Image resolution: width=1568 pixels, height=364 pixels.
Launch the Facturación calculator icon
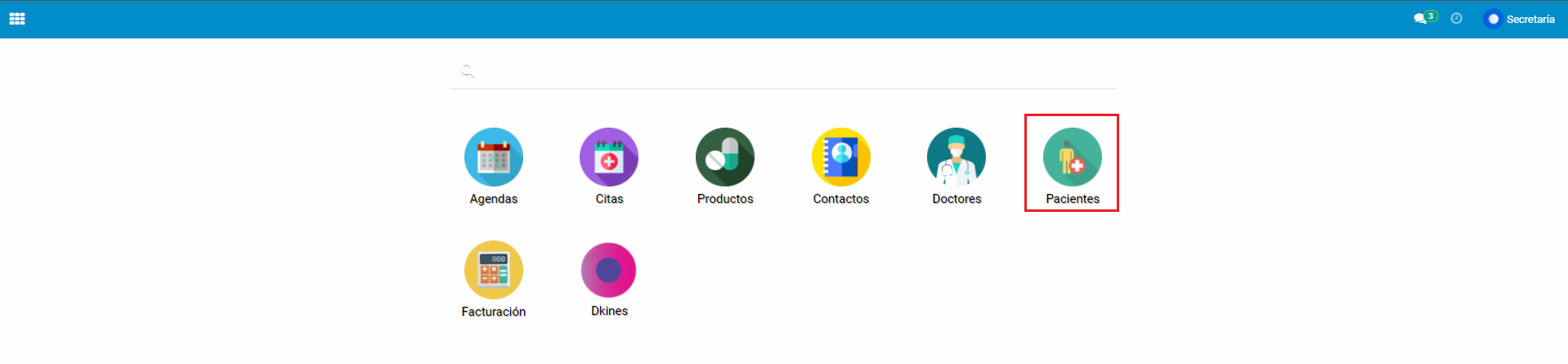pyautogui.click(x=493, y=270)
